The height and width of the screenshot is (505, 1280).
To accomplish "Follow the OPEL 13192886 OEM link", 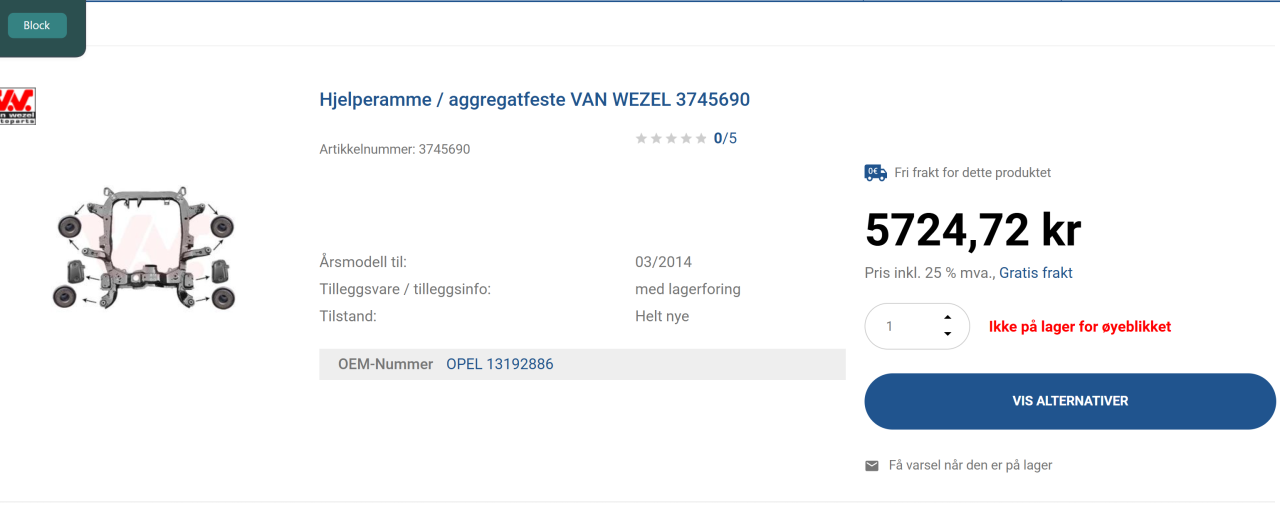I will [499, 364].
